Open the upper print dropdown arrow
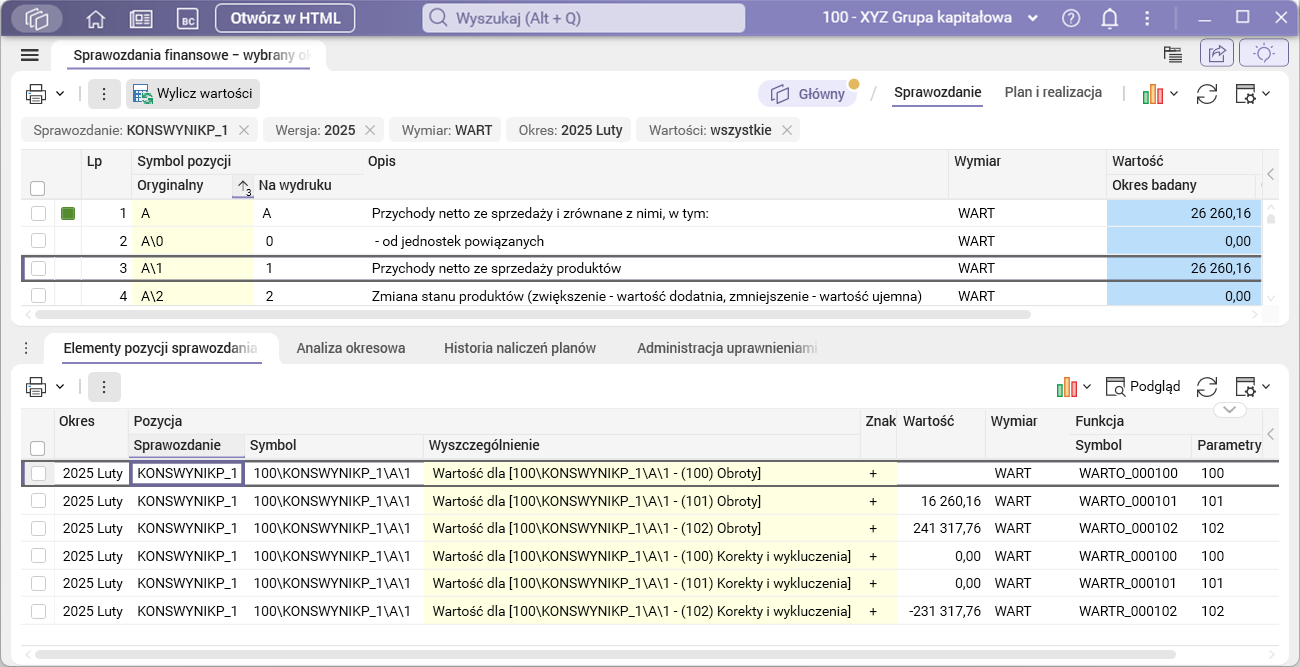The height and width of the screenshot is (667, 1300). coord(60,94)
